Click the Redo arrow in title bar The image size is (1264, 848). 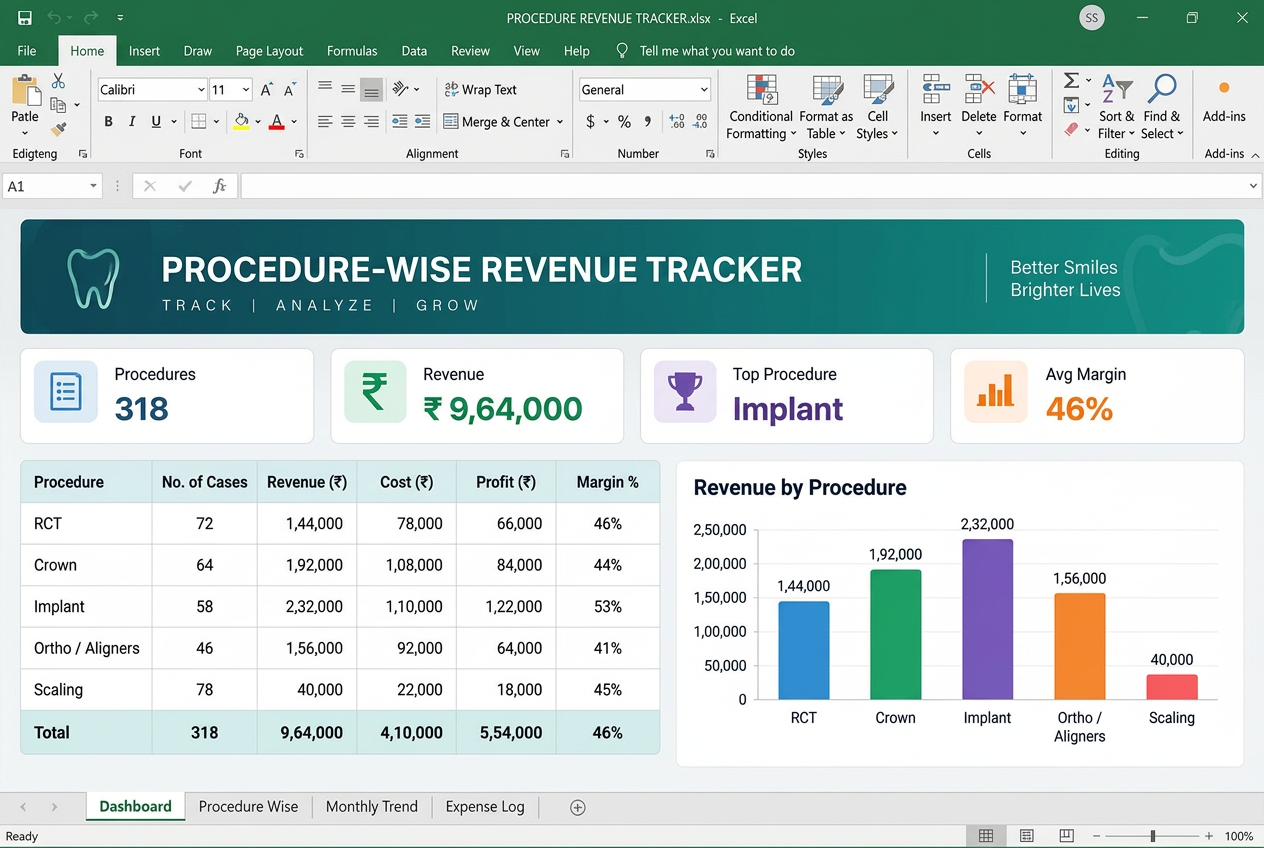coord(90,18)
